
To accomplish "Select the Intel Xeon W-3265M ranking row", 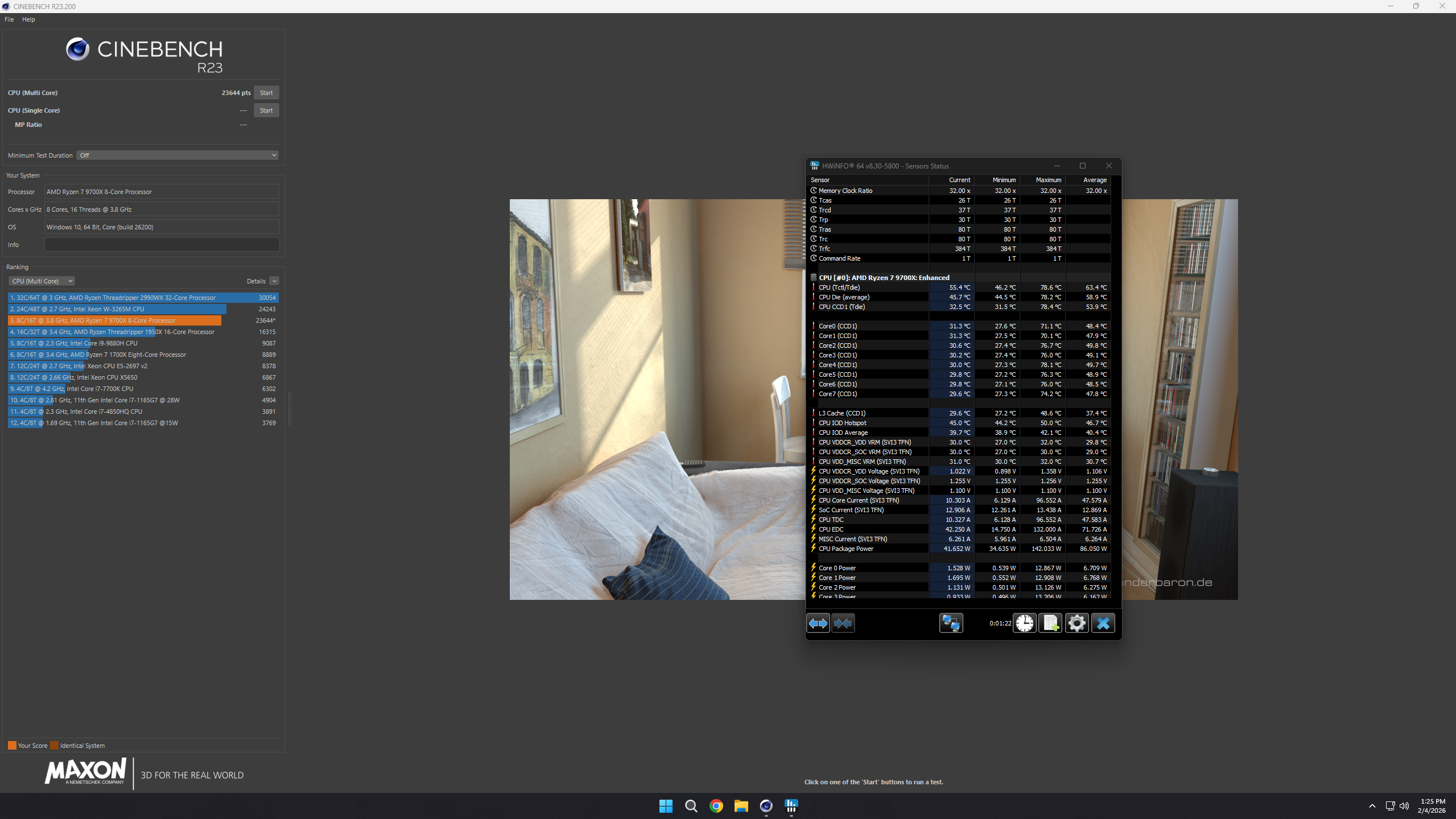I will pyautogui.click(x=143, y=309).
